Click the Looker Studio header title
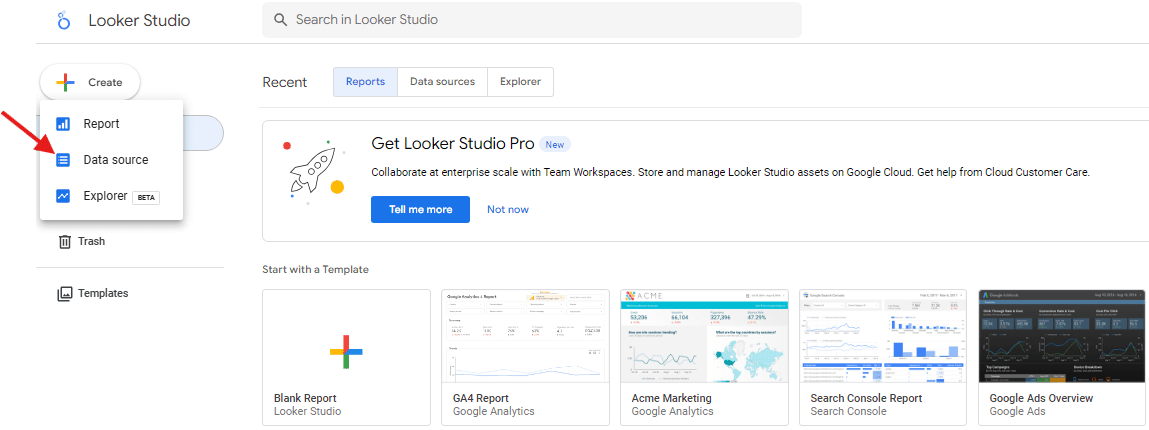1149x430 pixels. coord(139,21)
